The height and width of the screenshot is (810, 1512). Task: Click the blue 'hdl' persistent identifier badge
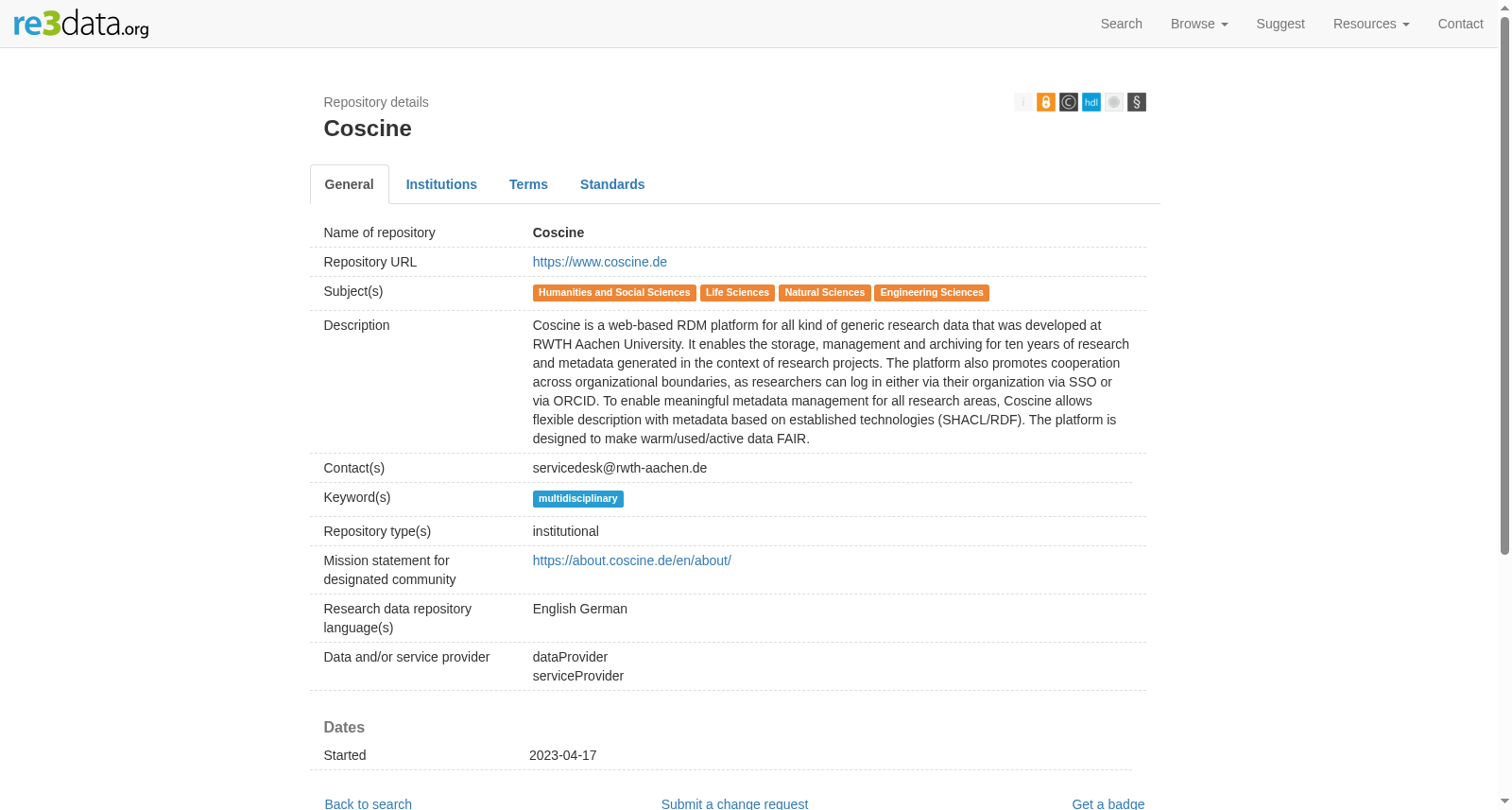coord(1091,102)
